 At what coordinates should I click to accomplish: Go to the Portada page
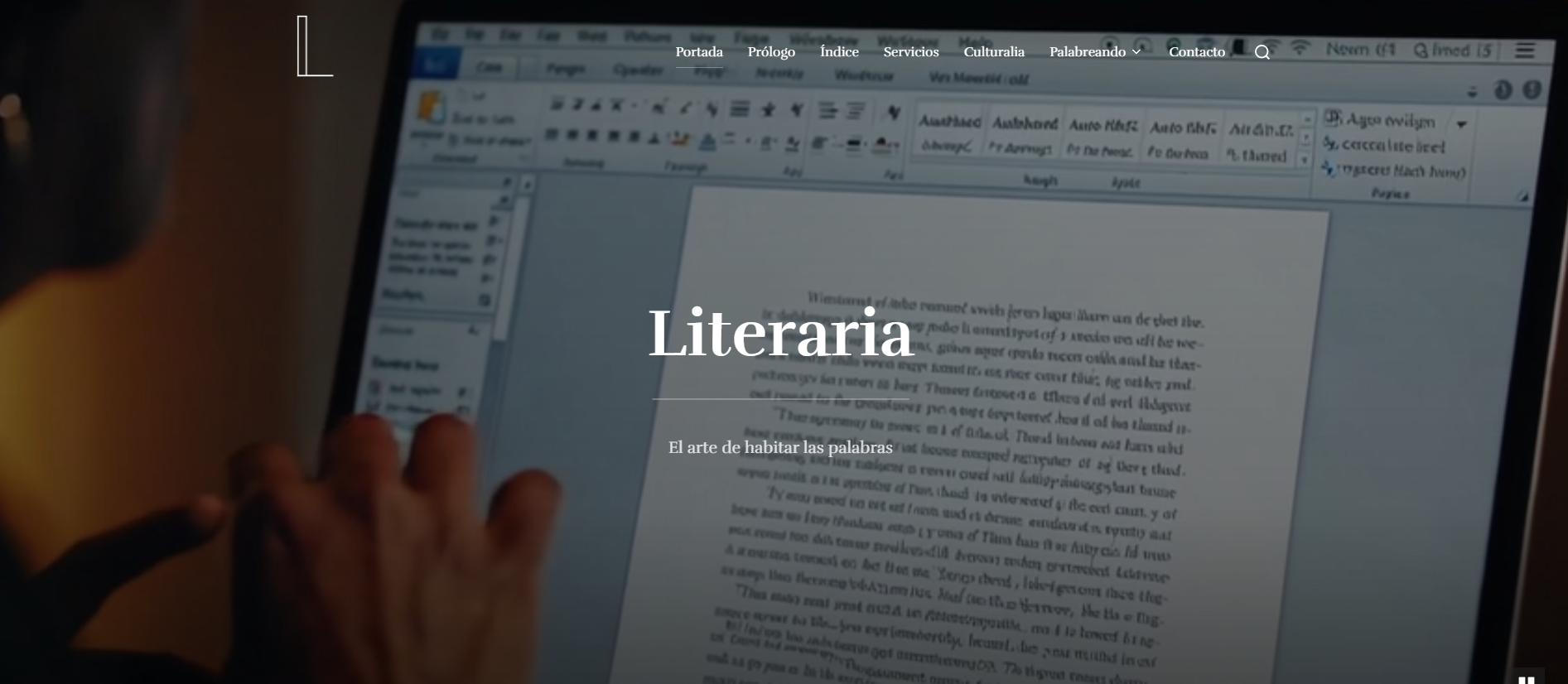coord(699,51)
